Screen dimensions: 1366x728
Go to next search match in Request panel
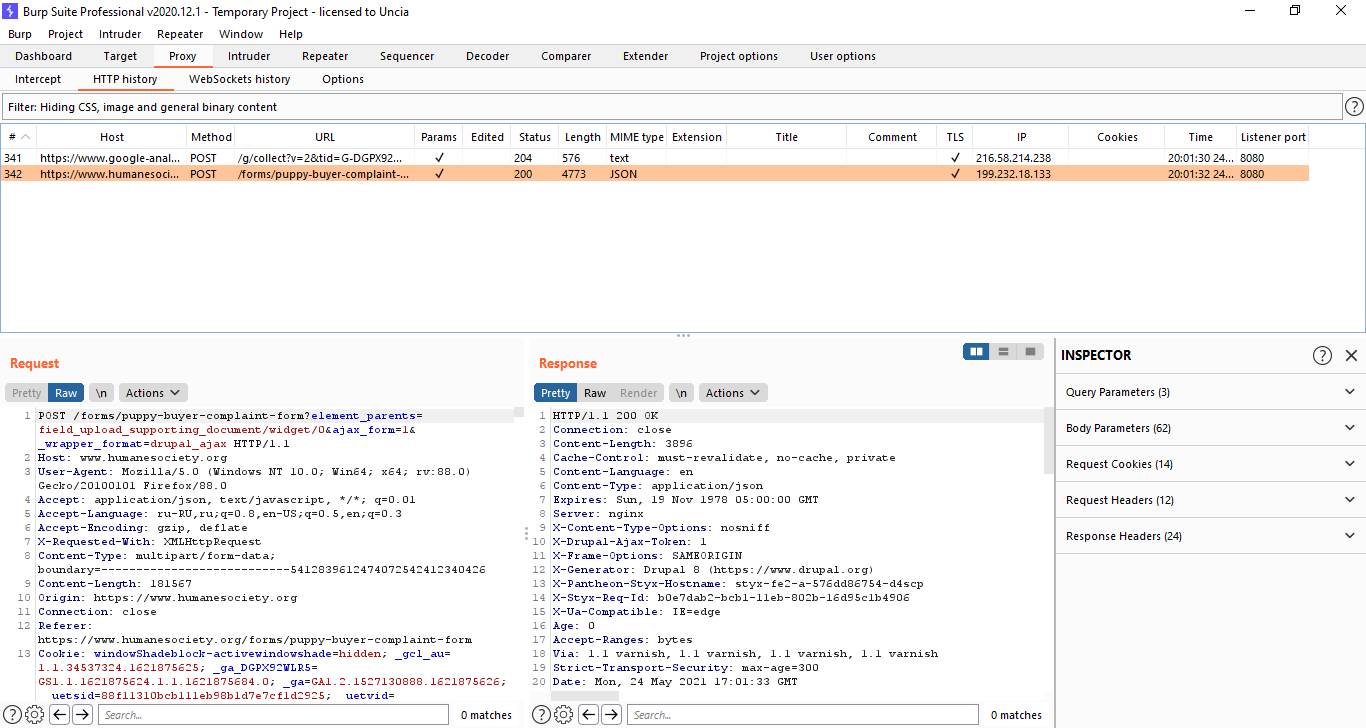(82, 714)
